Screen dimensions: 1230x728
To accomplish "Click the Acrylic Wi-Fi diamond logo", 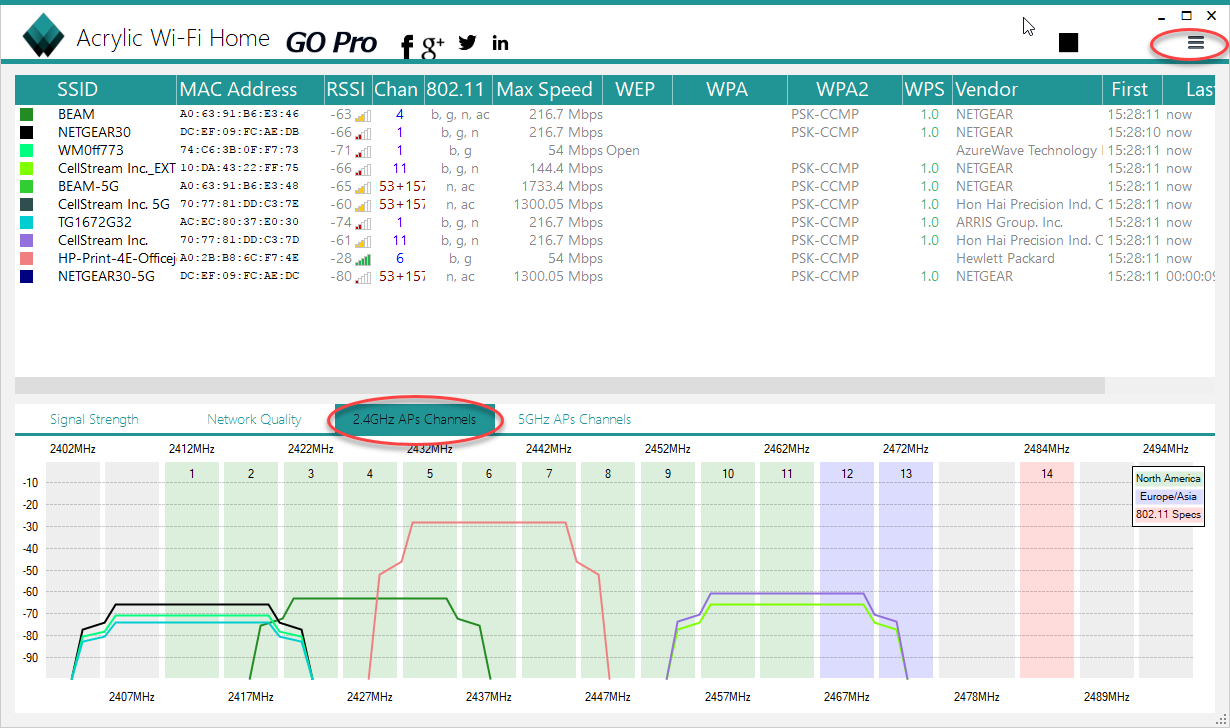I will point(44,38).
